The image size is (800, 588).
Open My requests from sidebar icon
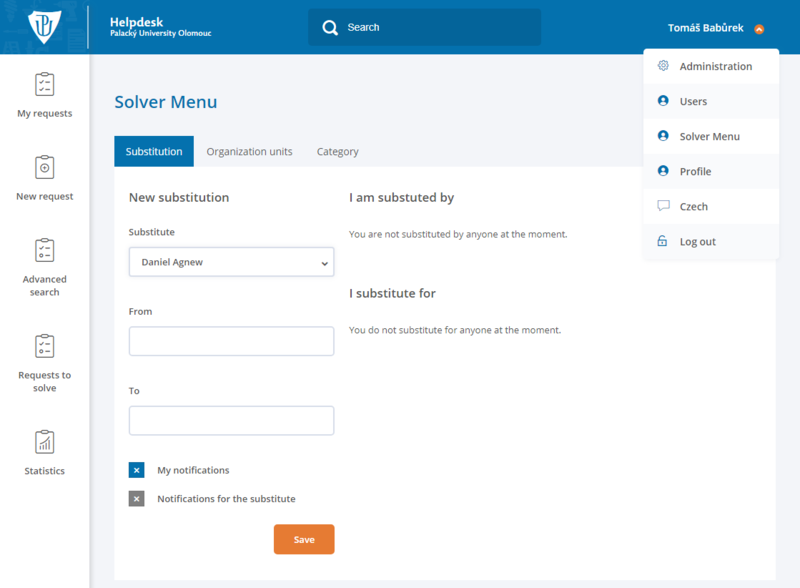click(x=44, y=84)
